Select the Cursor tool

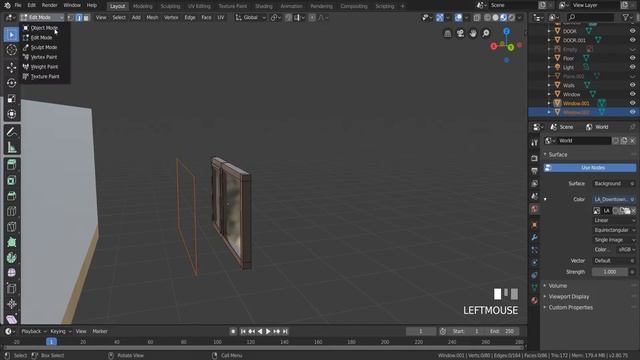coord(11,50)
